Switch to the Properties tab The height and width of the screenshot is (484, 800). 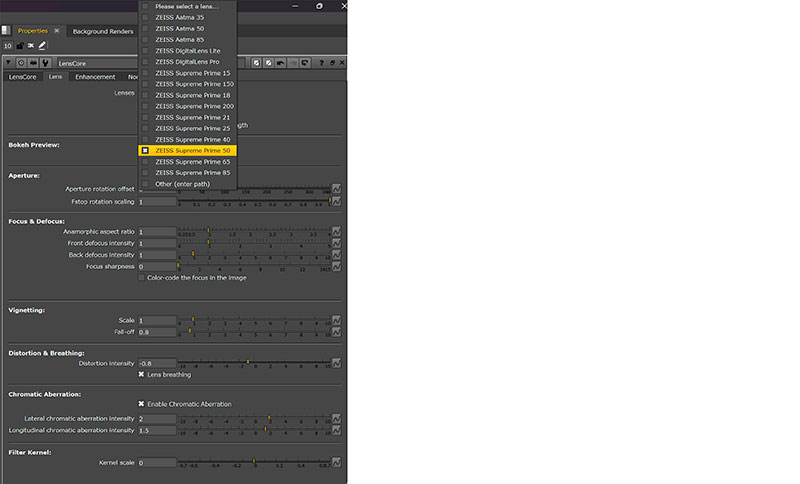tap(33, 31)
